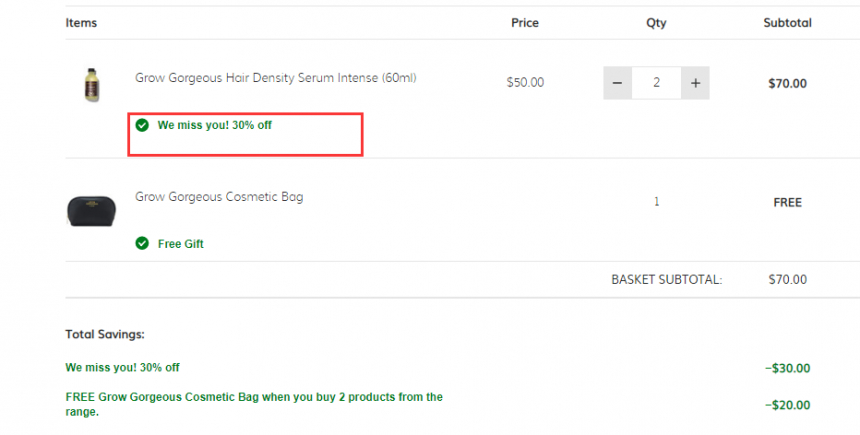Click the 30% off savings line under Total Savings
860x435 pixels.
[x=122, y=368]
